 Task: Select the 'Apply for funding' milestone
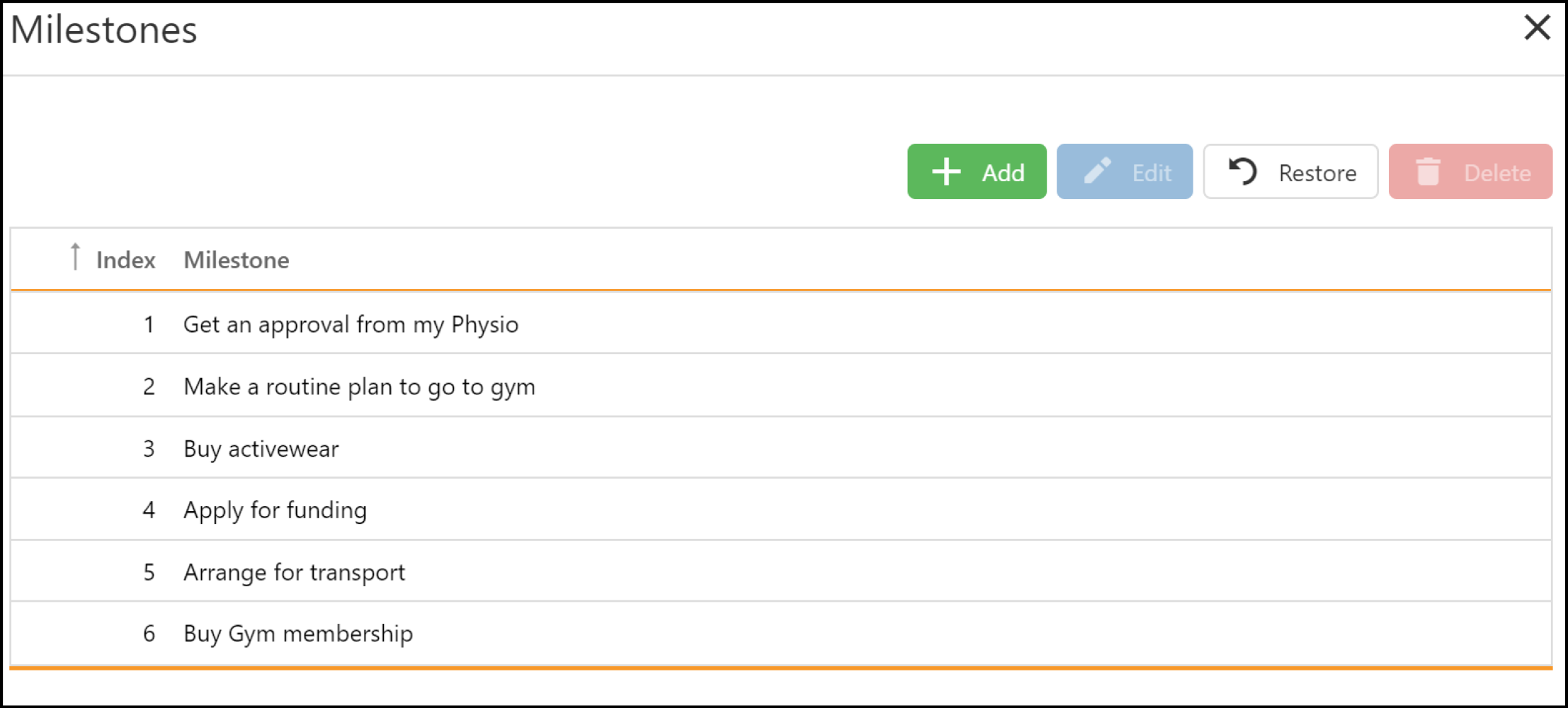pos(780,509)
